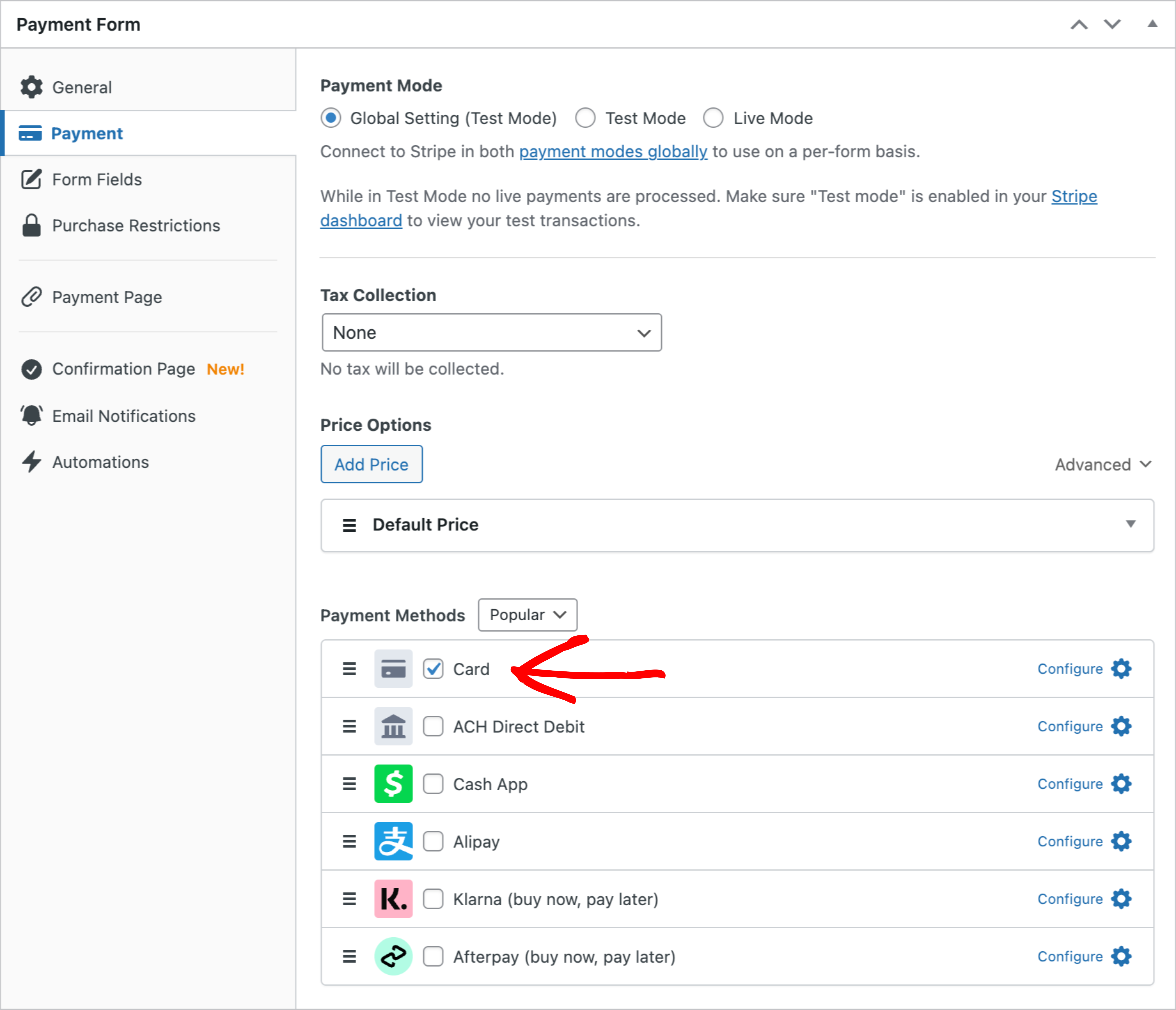Click the Klarna row drag handle
This screenshot has width=1176, height=1010.
click(350, 899)
